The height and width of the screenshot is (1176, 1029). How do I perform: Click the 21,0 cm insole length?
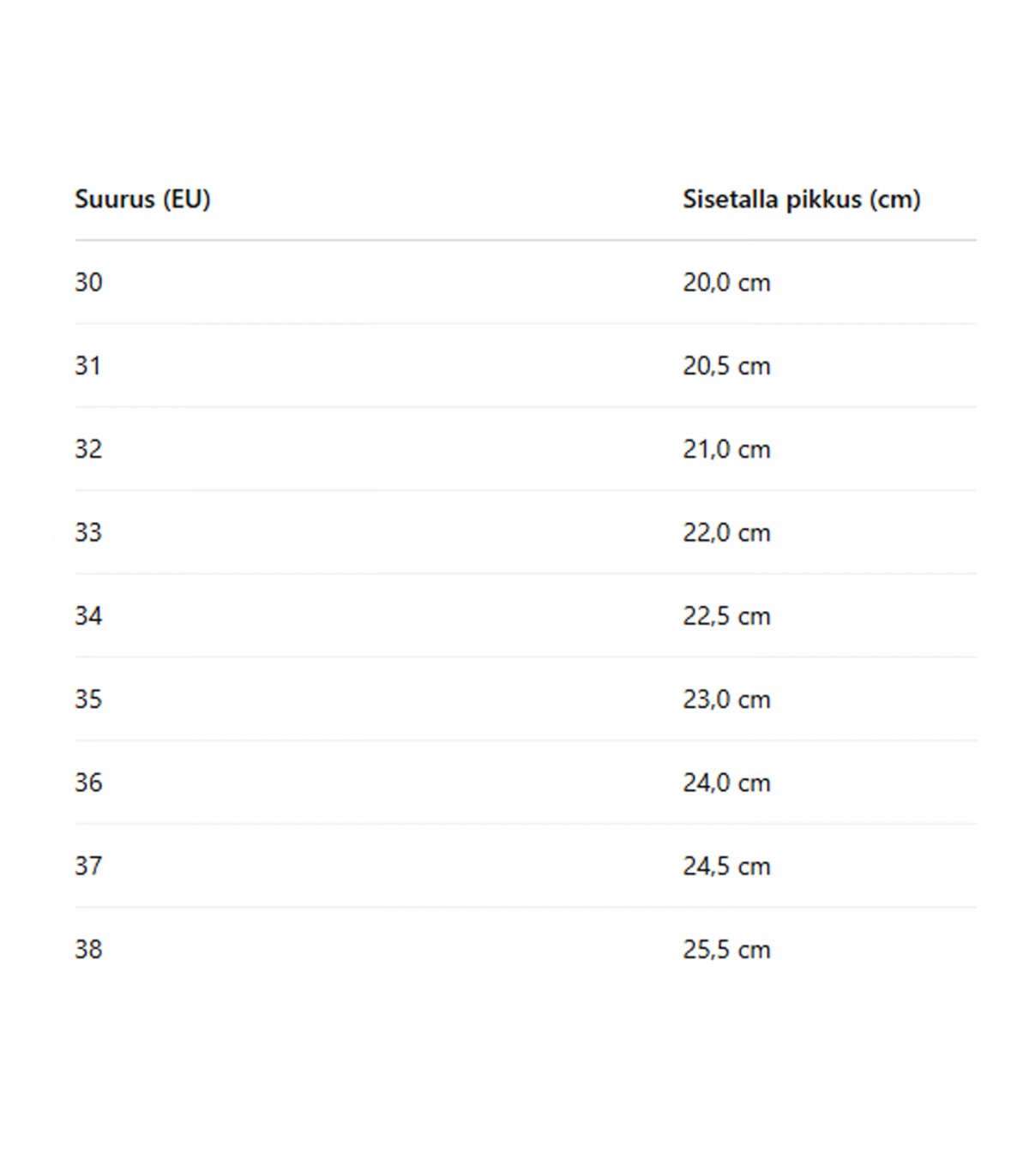click(726, 448)
